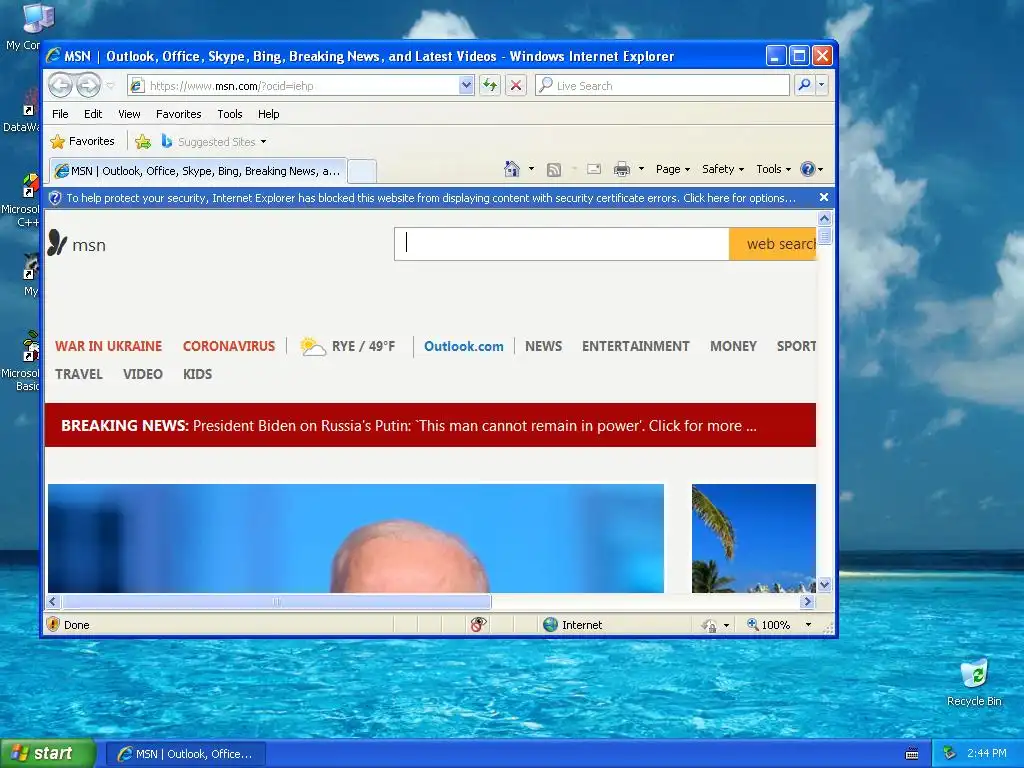Open the Favorites star button
The image size is (1024, 768).
click(83, 141)
